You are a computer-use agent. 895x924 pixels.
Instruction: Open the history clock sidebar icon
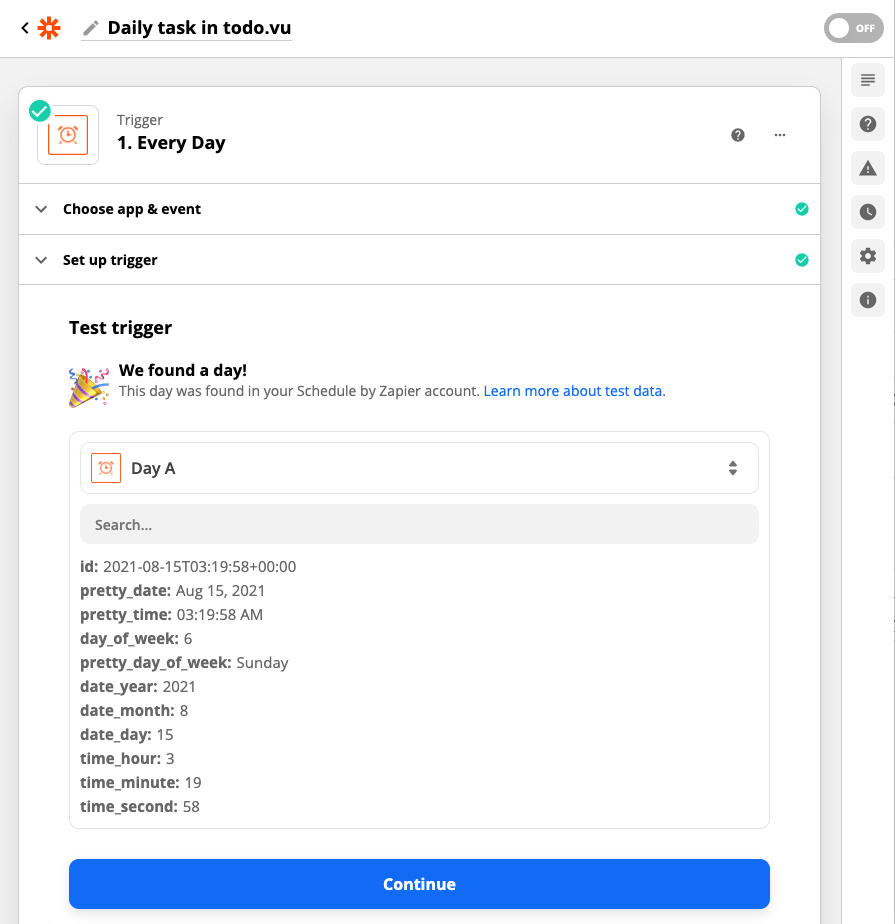coord(867,212)
